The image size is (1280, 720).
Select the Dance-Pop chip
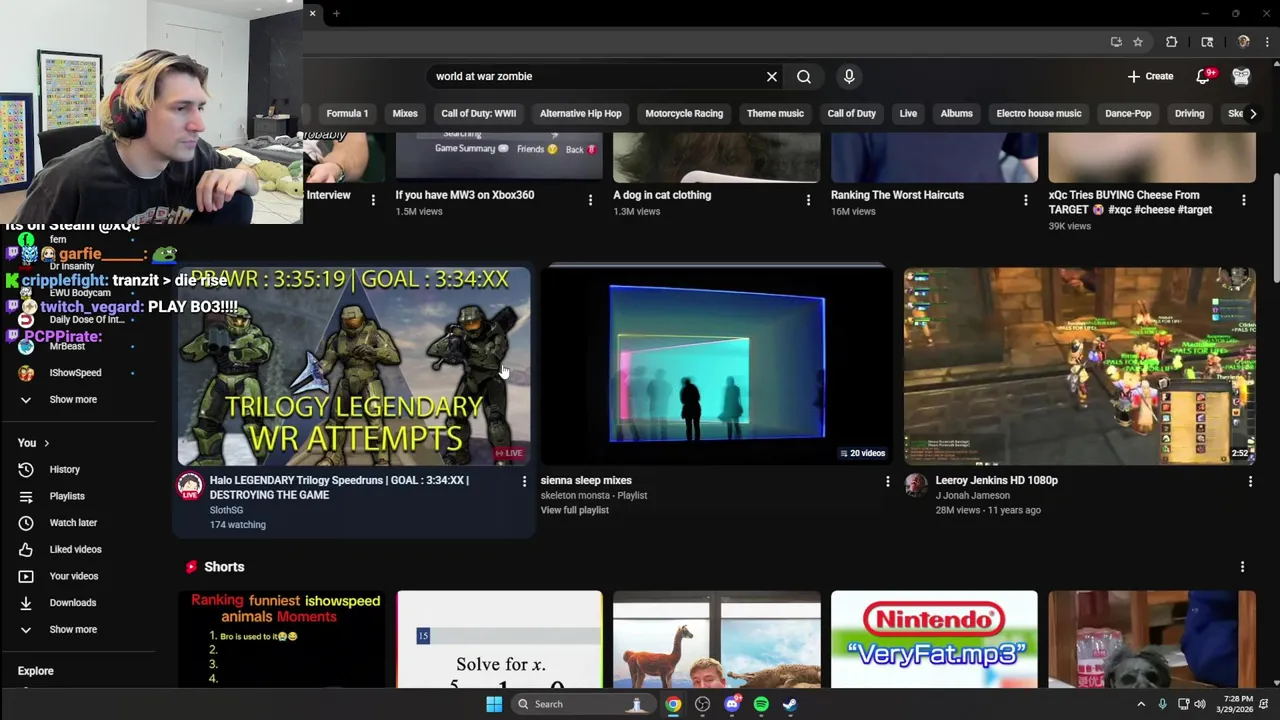1128,114
